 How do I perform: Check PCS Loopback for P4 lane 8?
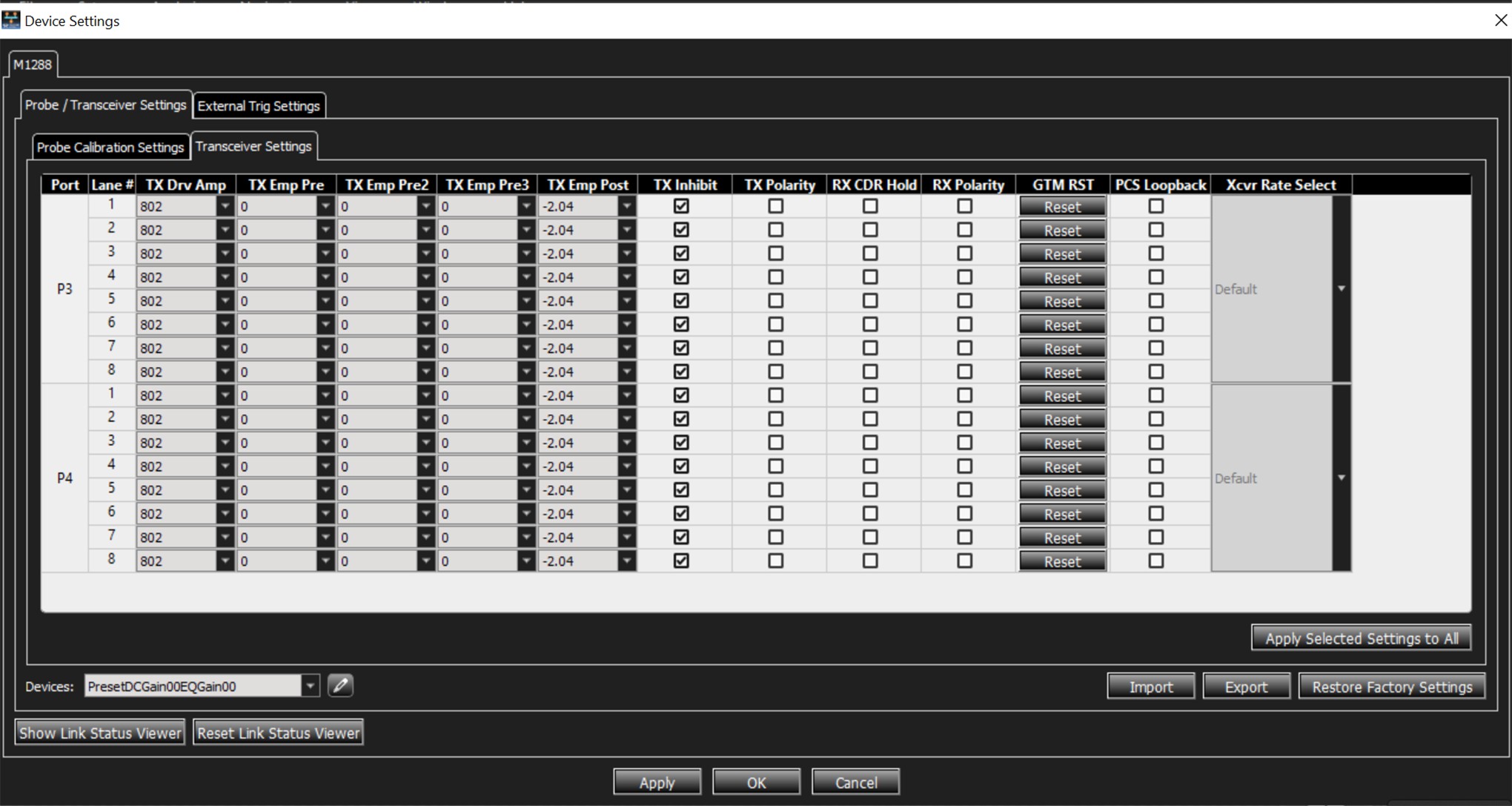[1156, 561]
